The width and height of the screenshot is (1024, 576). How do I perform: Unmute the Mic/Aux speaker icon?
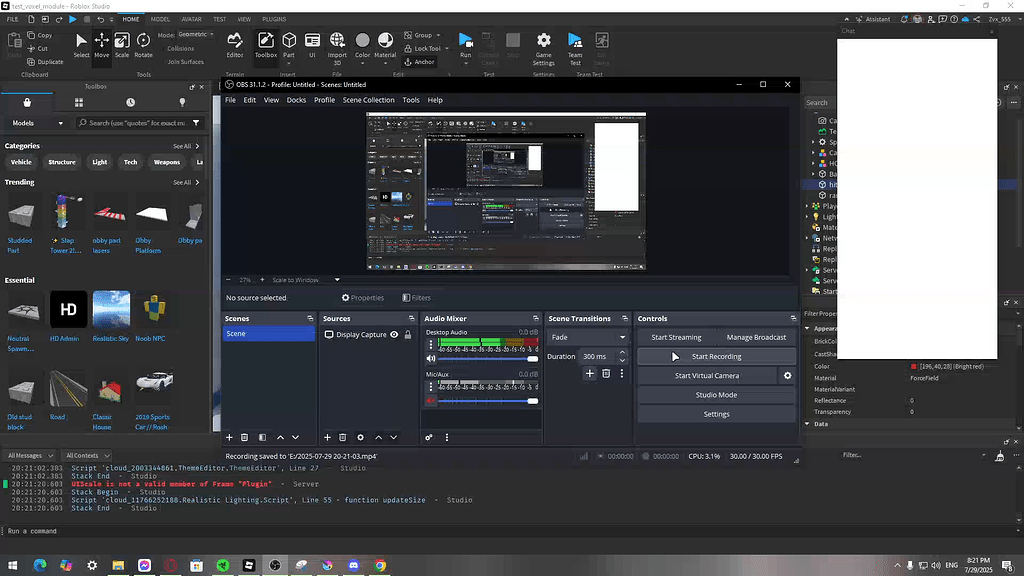431,401
